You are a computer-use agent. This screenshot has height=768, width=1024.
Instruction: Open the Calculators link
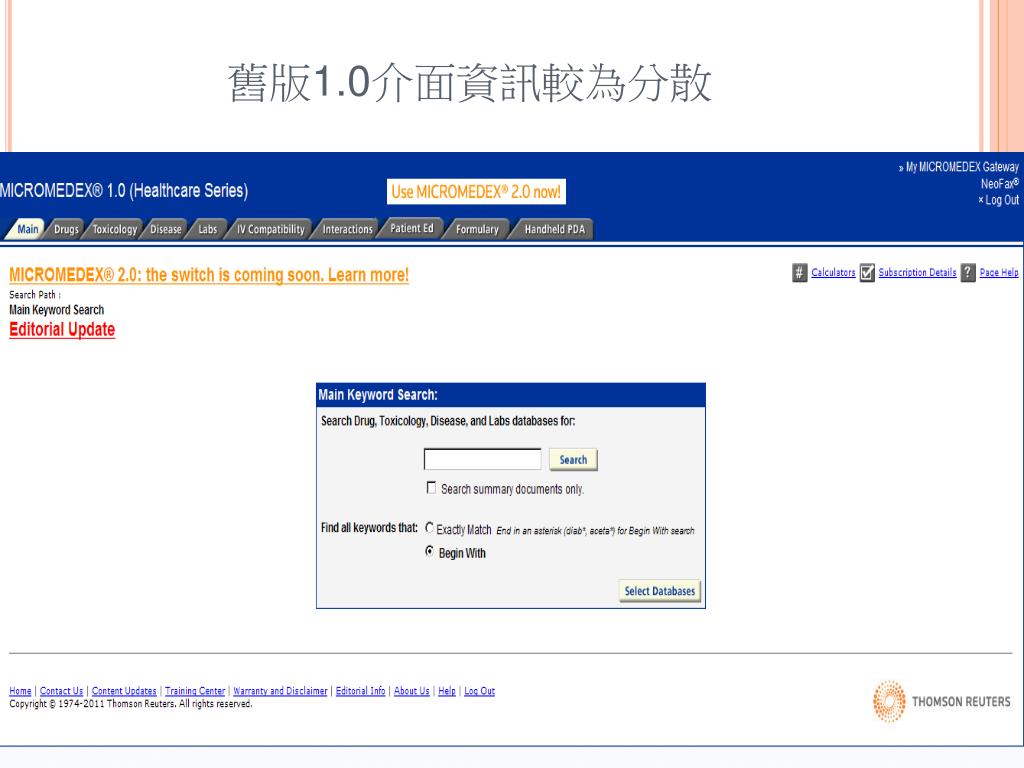(833, 272)
